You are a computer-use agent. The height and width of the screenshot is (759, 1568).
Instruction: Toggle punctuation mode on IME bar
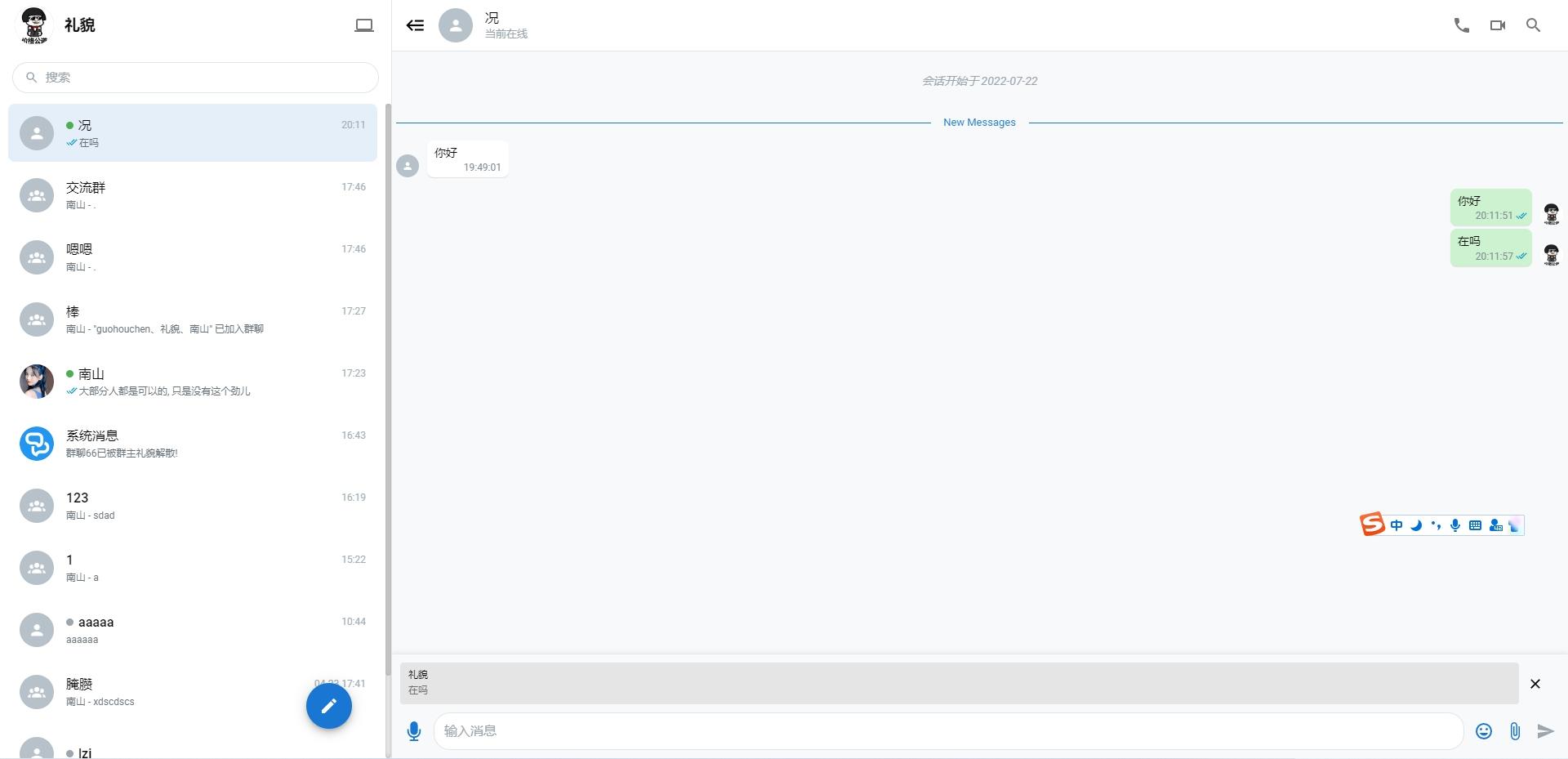1436,525
